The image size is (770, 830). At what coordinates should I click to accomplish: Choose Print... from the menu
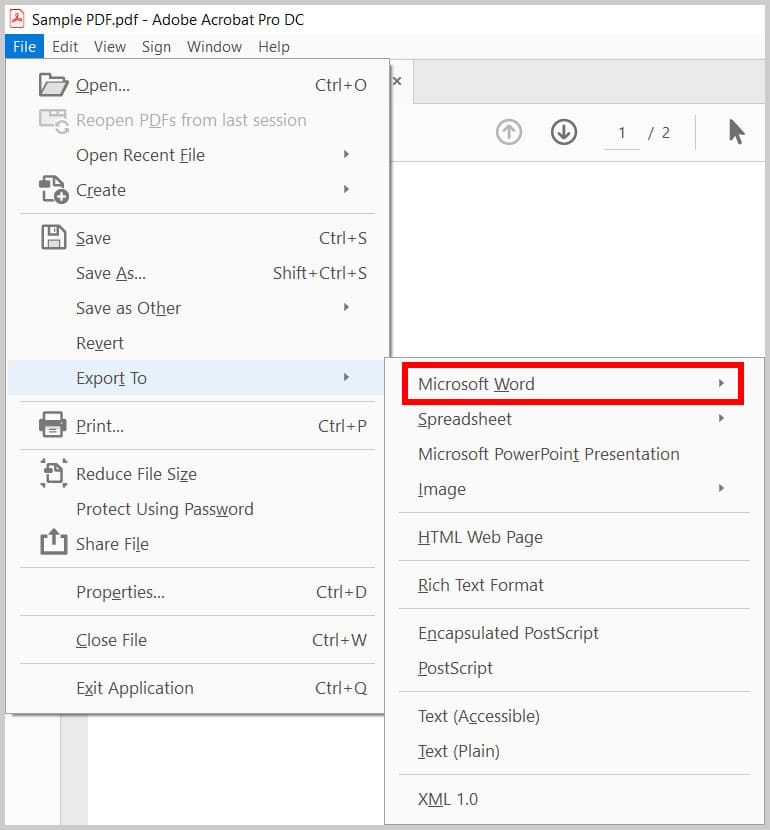tap(196, 426)
